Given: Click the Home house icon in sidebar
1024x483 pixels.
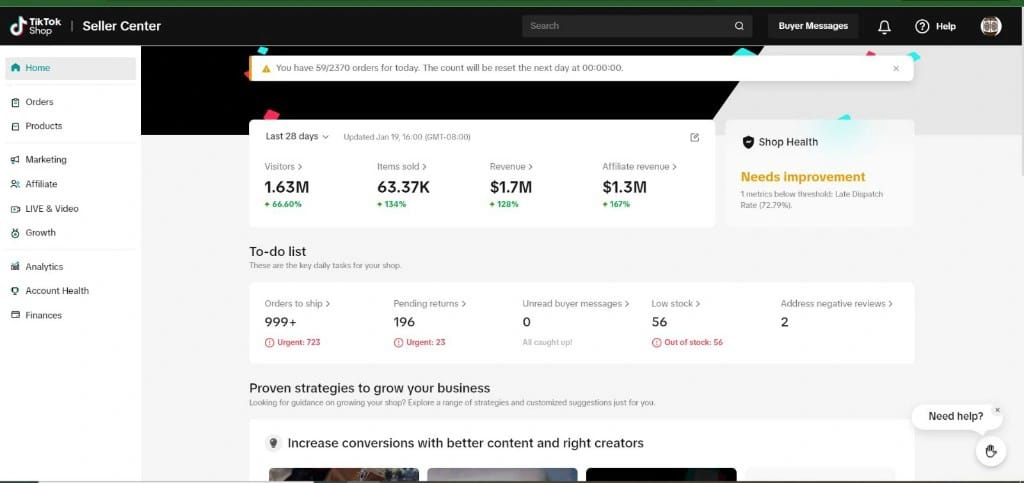Looking at the screenshot, I should point(16,68).
